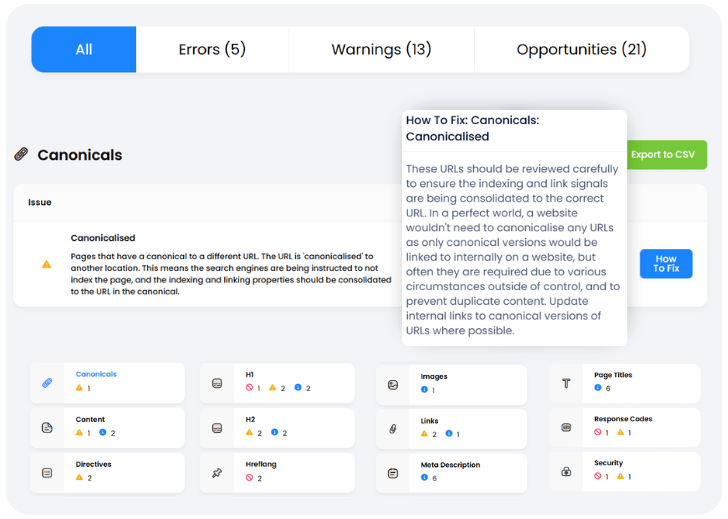Open the Errors (5) tab
This screenshot has height=519, width=728.
(212, 49)
